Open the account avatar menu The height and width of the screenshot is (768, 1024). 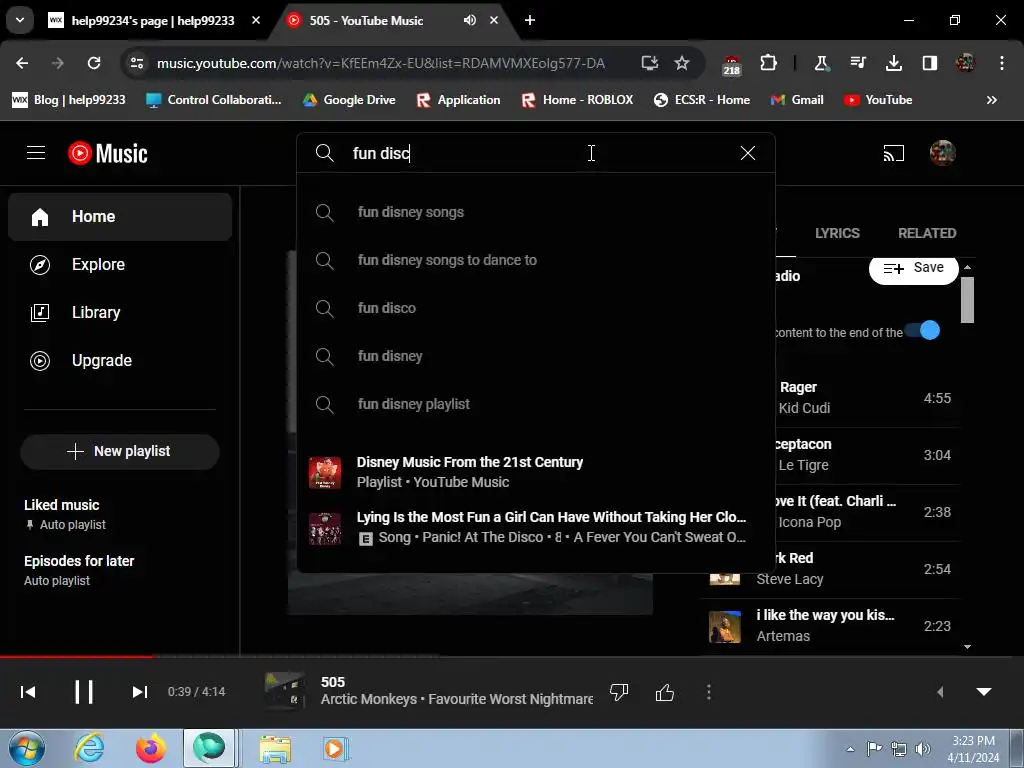(x=942, y=153)
